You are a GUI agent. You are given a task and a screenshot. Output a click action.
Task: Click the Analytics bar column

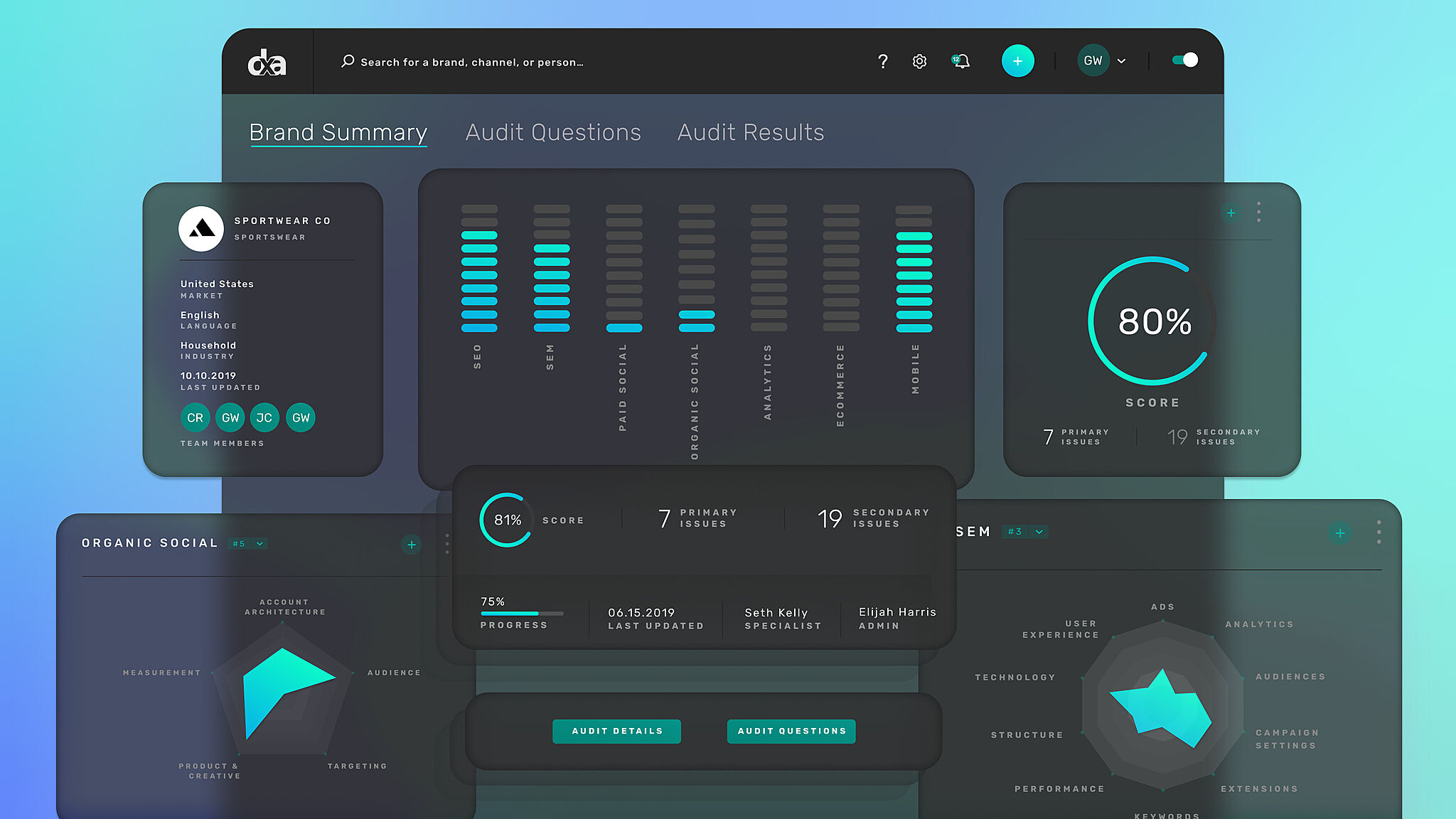[x=769, y=269]
